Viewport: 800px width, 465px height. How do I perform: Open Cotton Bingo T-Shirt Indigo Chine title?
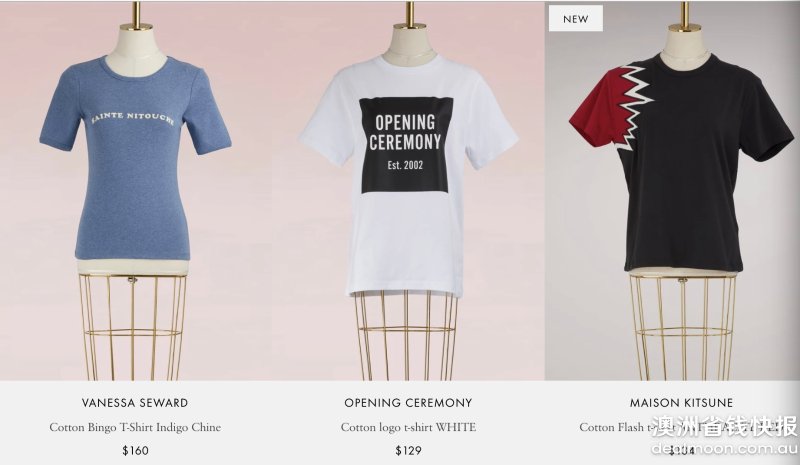click(135, 427)
